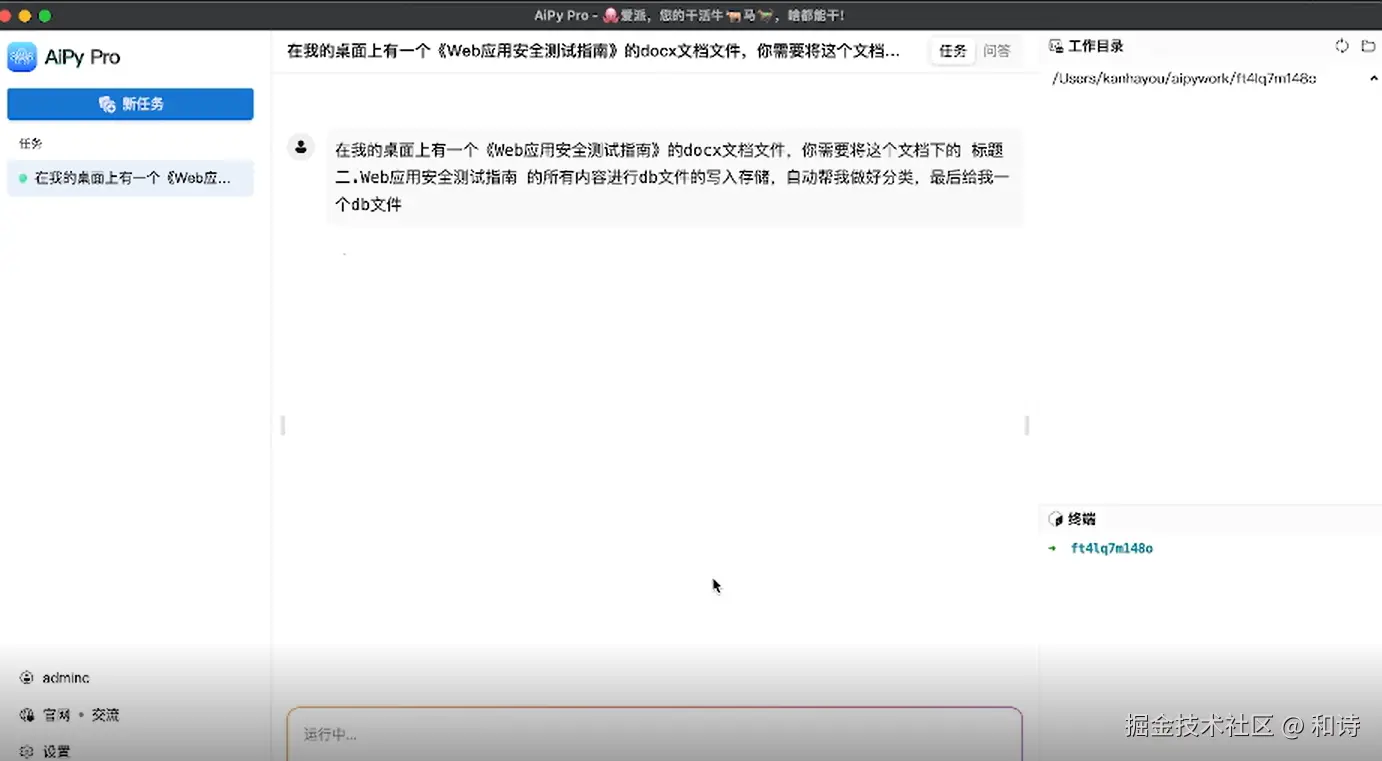Viewport: 1382px width, 761px height.
Task: Click the yellow macOS minimize window button
Action: 25,16
